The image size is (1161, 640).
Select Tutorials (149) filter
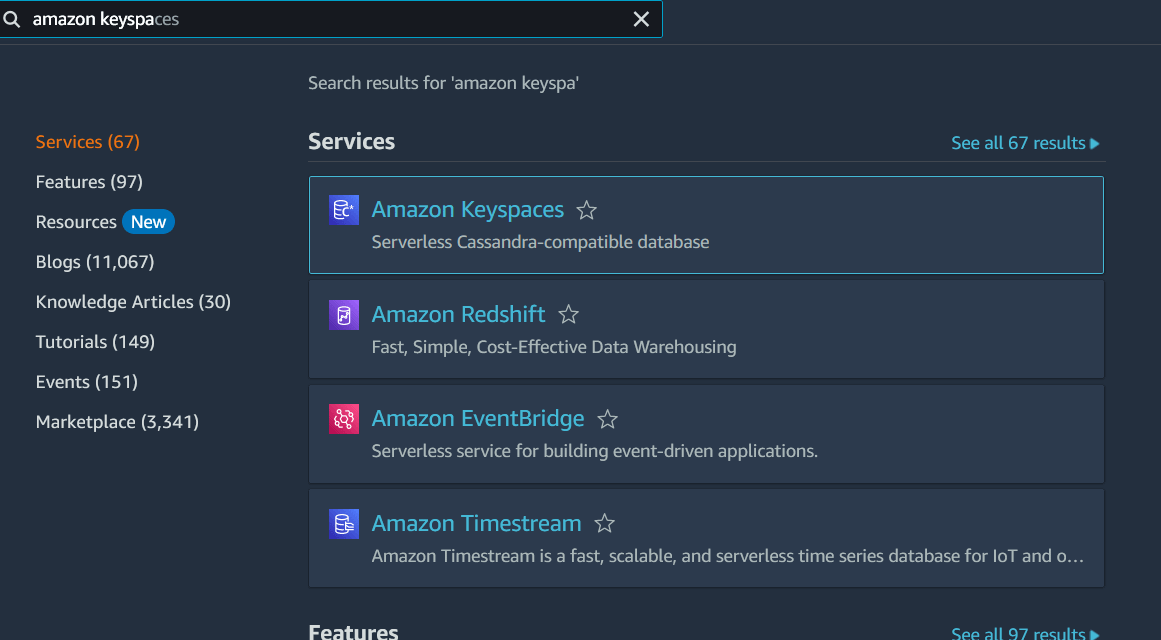[95, 341]
